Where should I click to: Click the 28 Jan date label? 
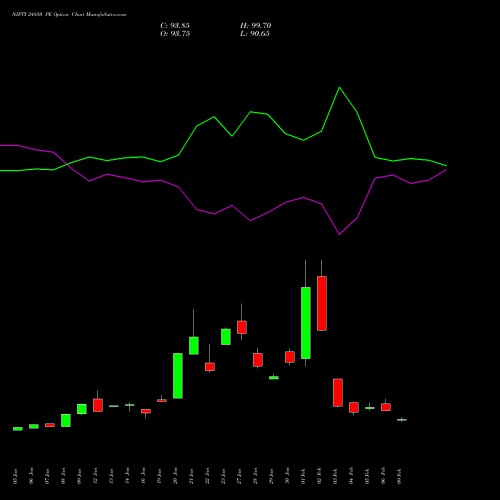[256, 476]
